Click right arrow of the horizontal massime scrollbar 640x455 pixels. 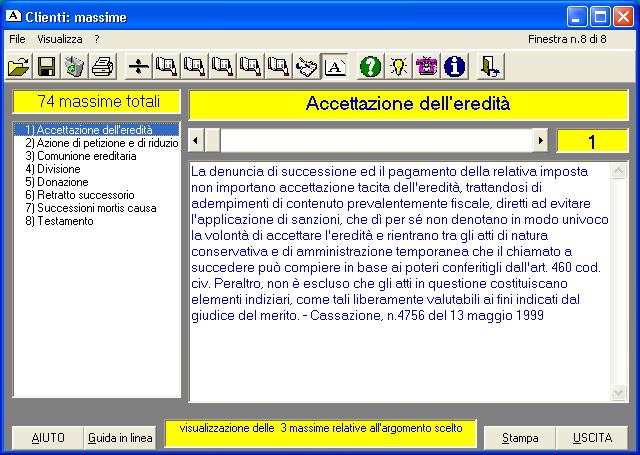[x=541, y=140]
